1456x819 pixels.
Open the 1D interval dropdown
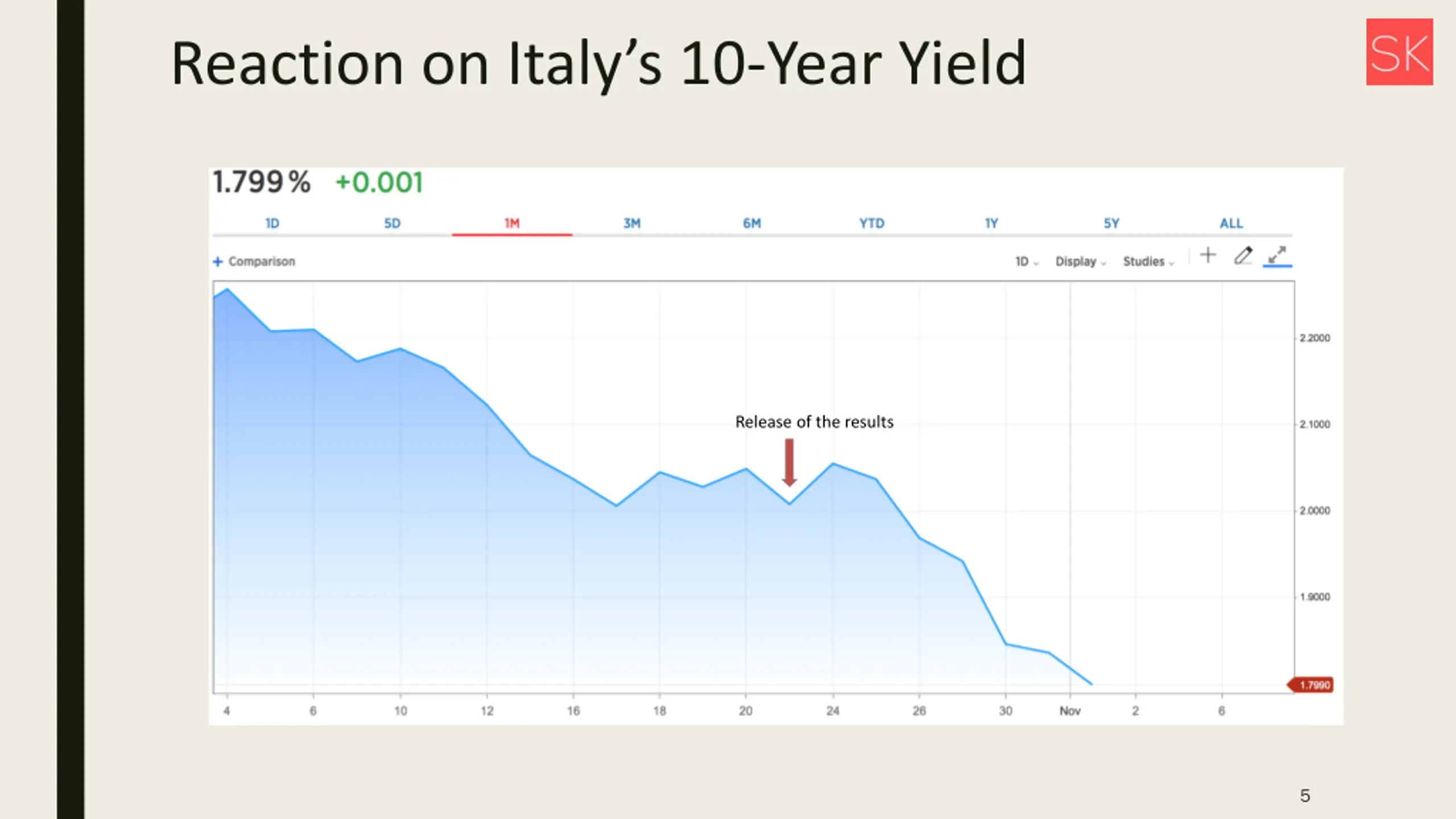click(1027, 262)
